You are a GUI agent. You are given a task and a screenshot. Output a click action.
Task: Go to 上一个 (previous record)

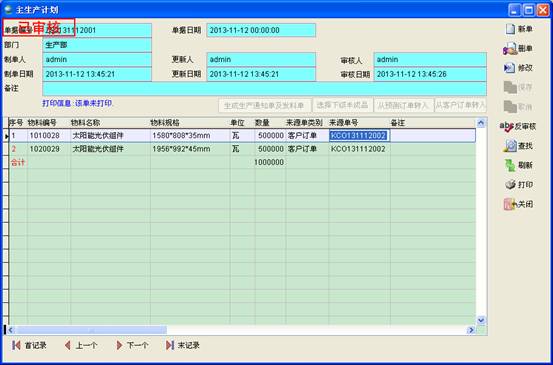81,345
